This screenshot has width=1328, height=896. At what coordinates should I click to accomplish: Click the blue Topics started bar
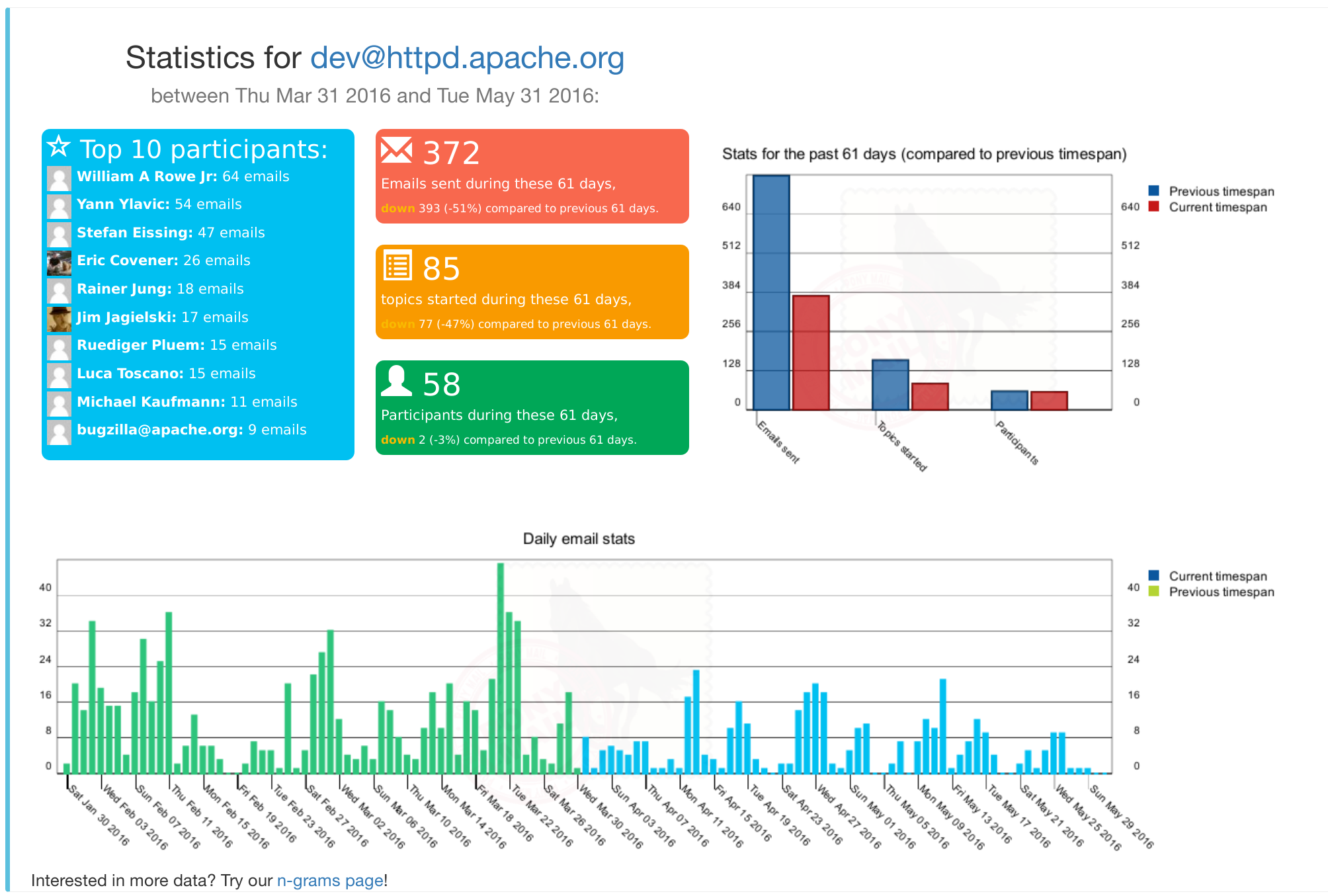coord(890,385)
